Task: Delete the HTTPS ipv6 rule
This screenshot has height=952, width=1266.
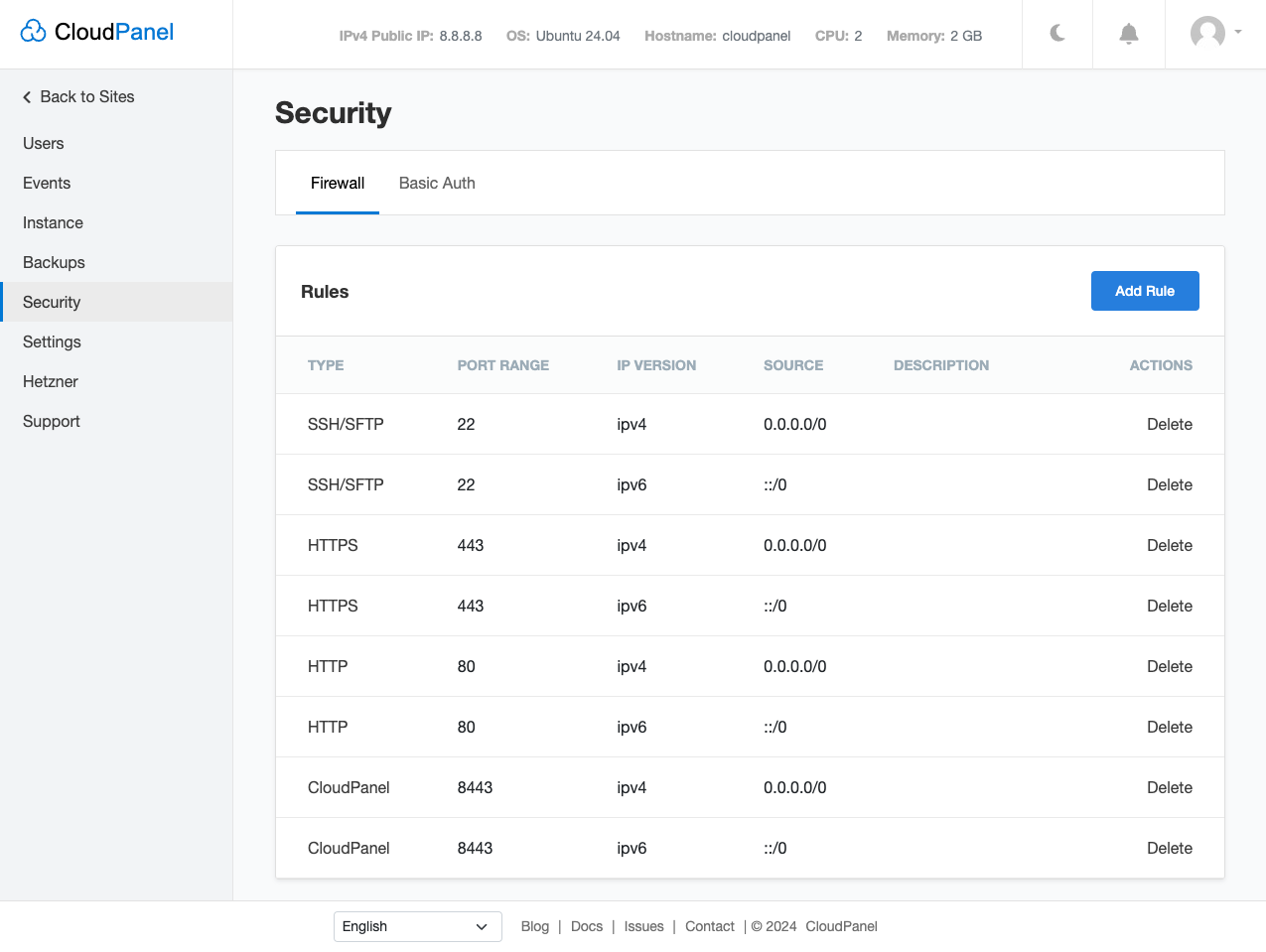Action: point(1169,607)
